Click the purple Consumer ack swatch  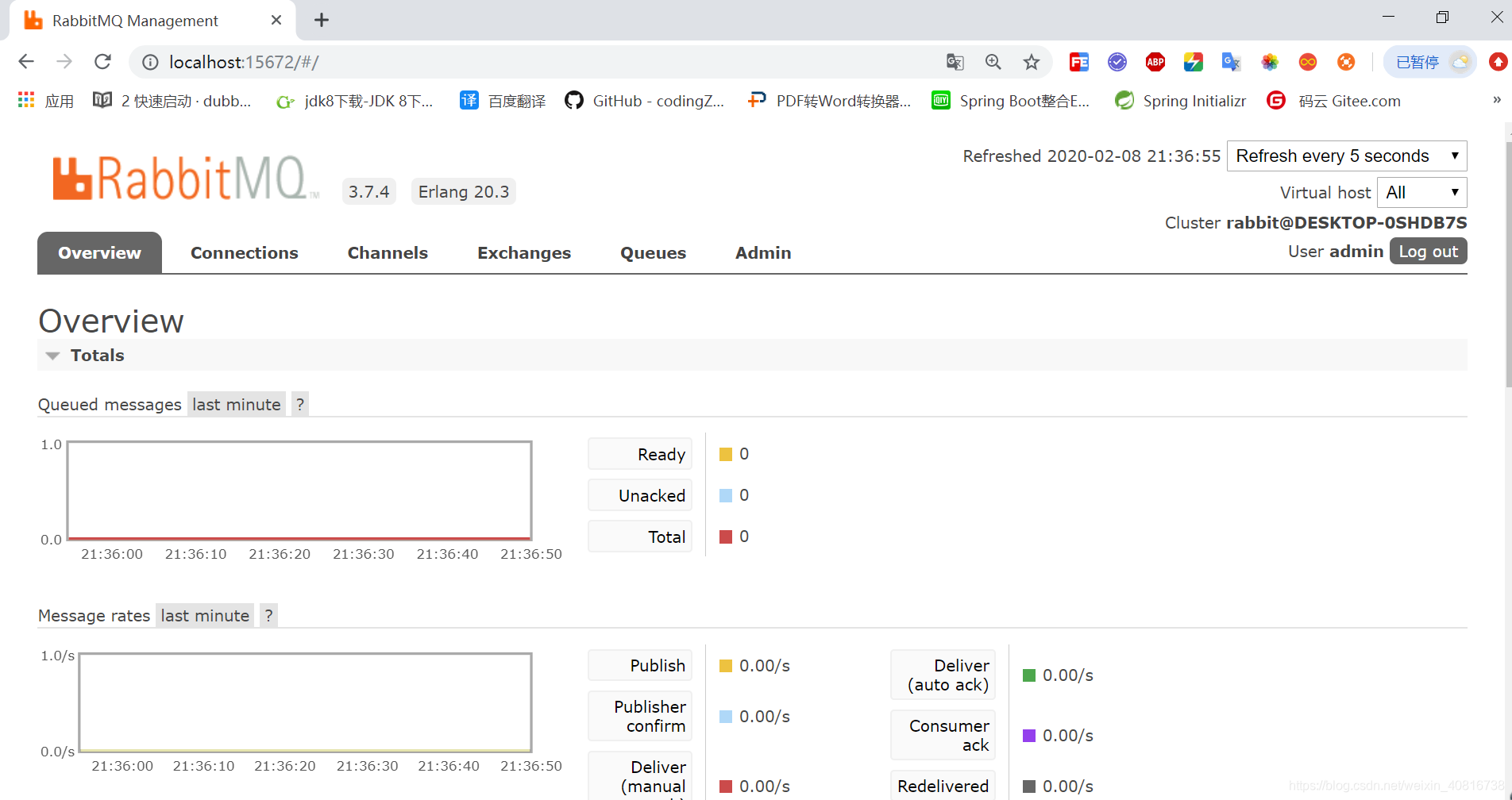pos(1029,736)
